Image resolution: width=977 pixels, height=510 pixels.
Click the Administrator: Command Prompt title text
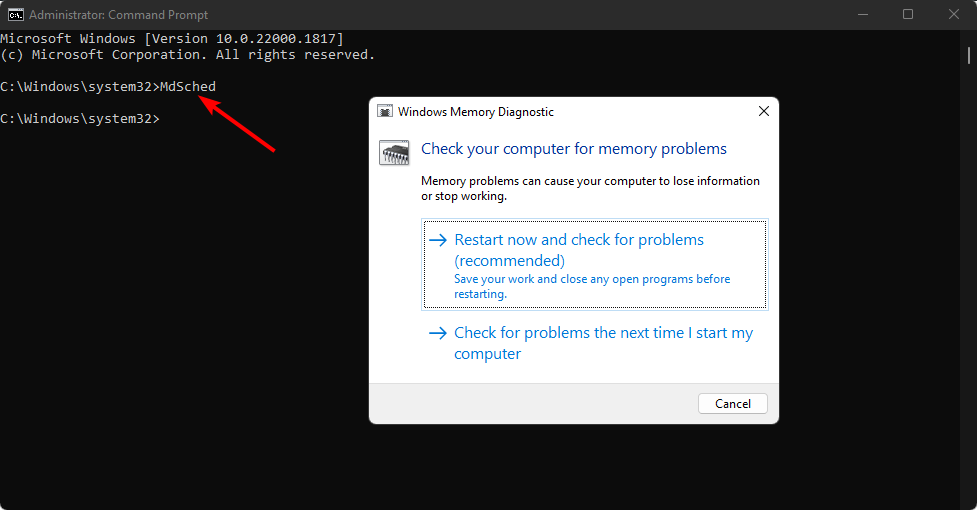(x=118, y=15)
